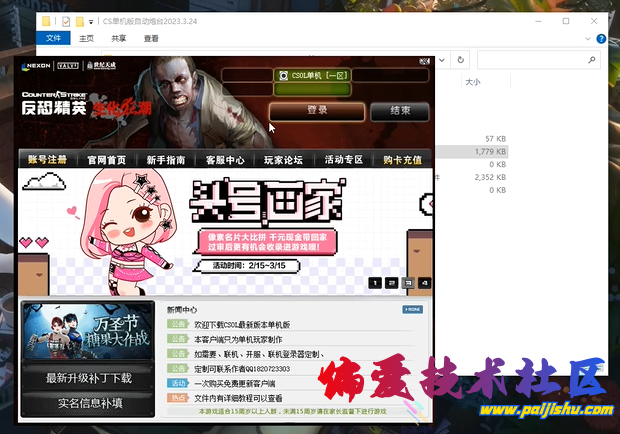
Task: Open the 活动专区 tab
Action: point(344,160)
